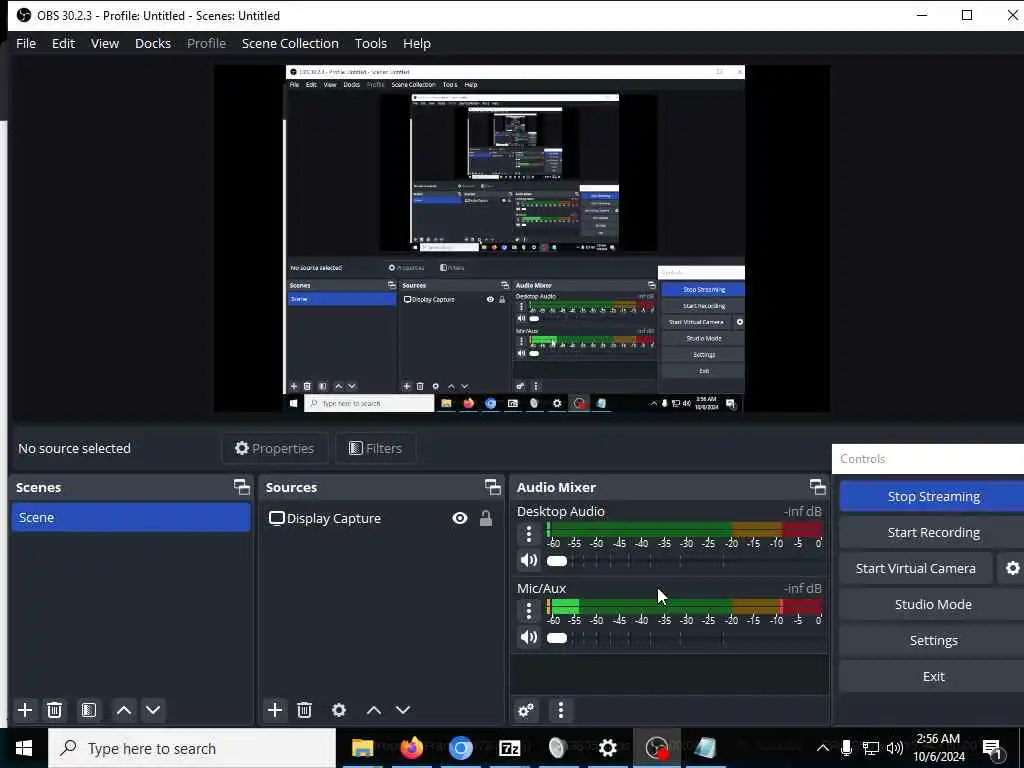Pop out the Audio Mixer dock
This screenshot has height=768, width=1024.
[817, 487]
